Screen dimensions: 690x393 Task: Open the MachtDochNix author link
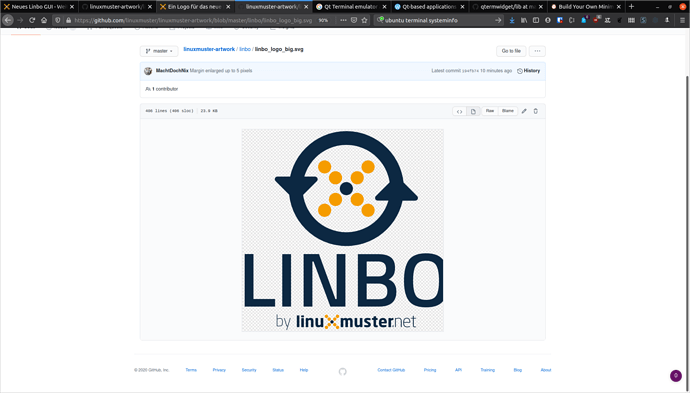point(172,71)
